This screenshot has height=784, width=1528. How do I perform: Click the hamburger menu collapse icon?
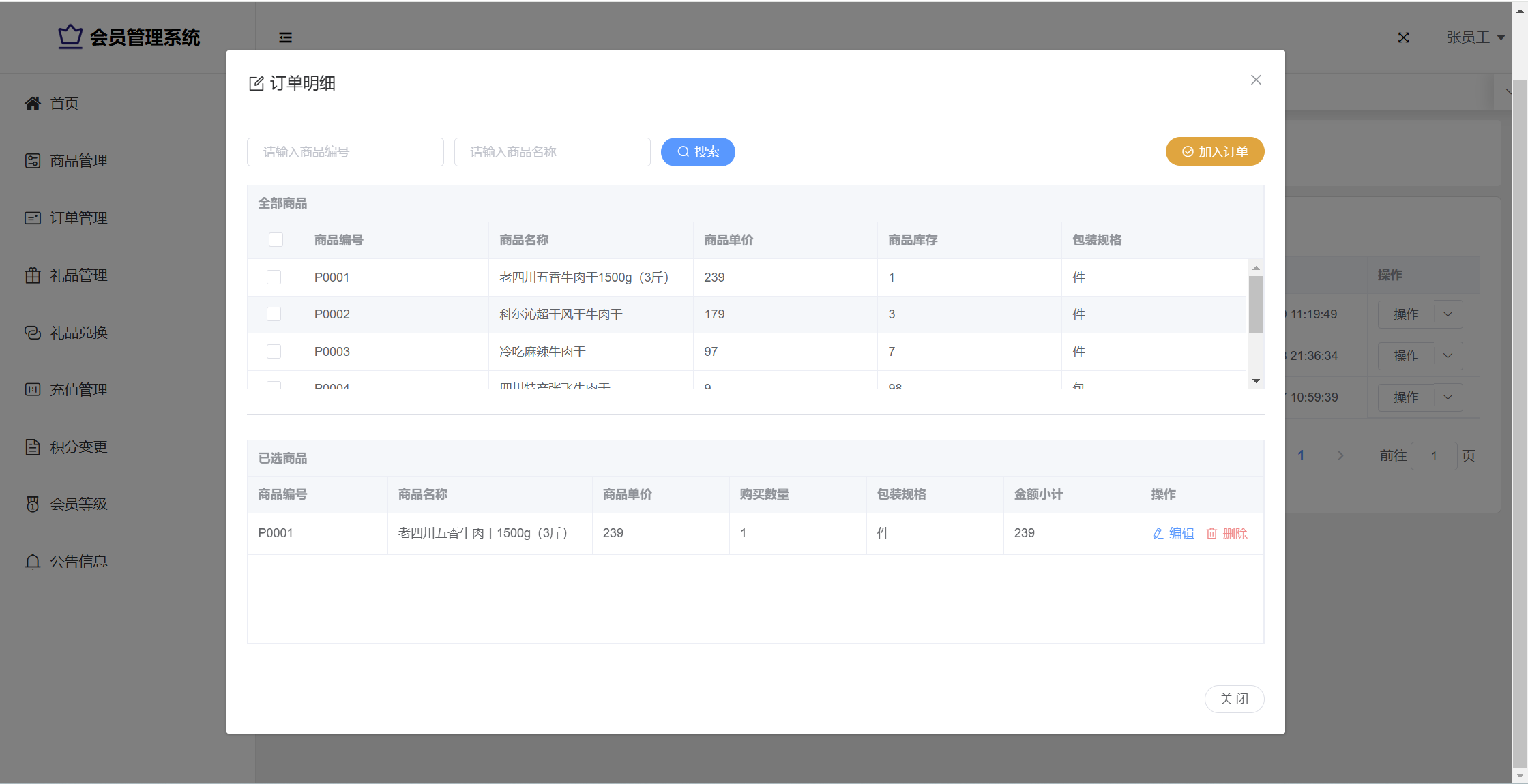[285, 37]
